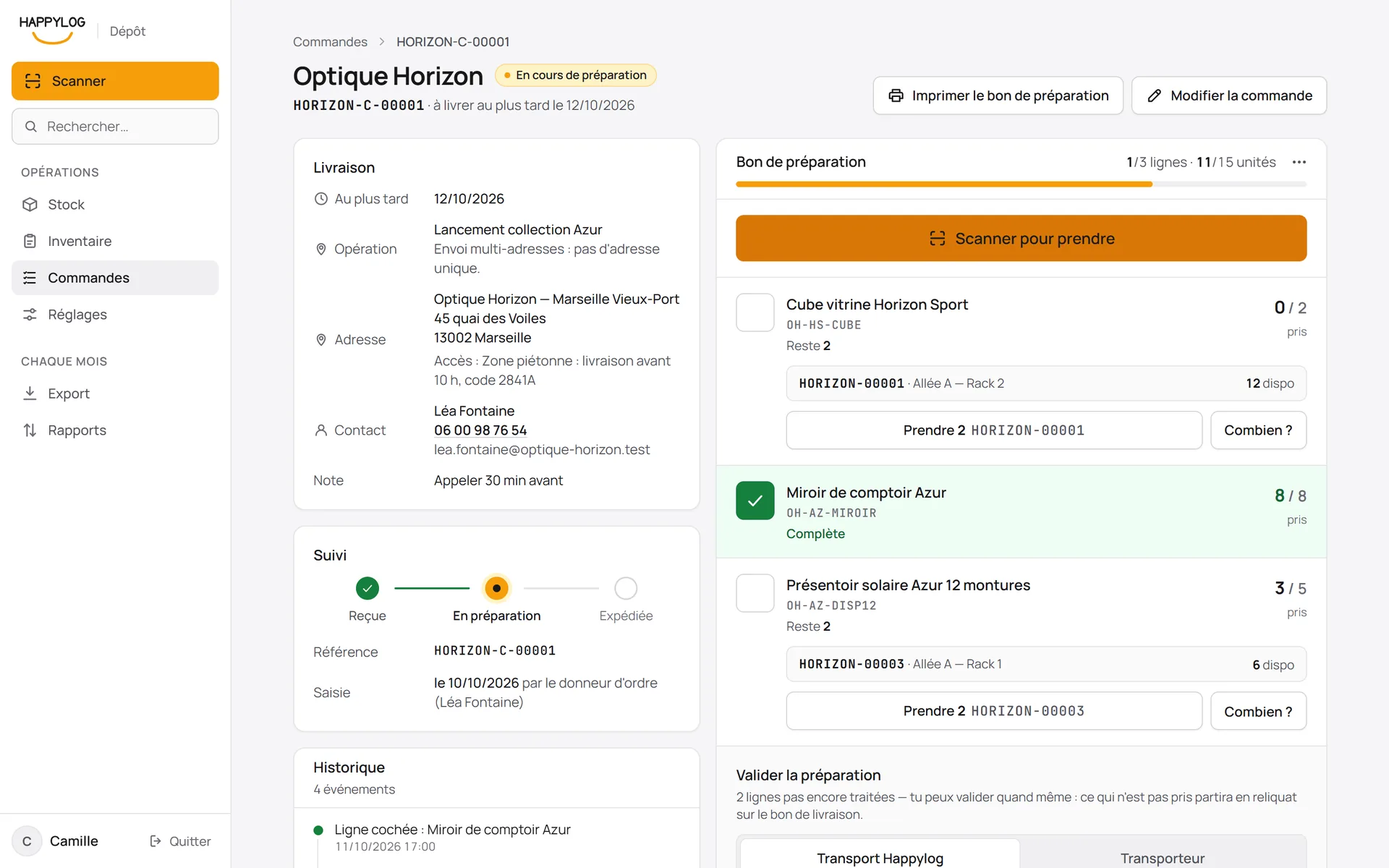The image size is (1389, 868).
Task: Click the Rapports arrows icon
Action: click(30, 430)
